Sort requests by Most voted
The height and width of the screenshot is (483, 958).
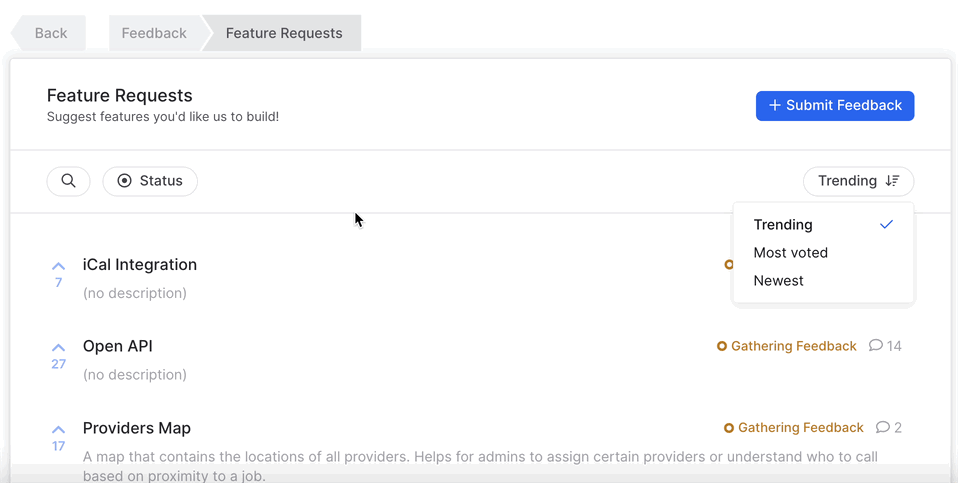791,253
